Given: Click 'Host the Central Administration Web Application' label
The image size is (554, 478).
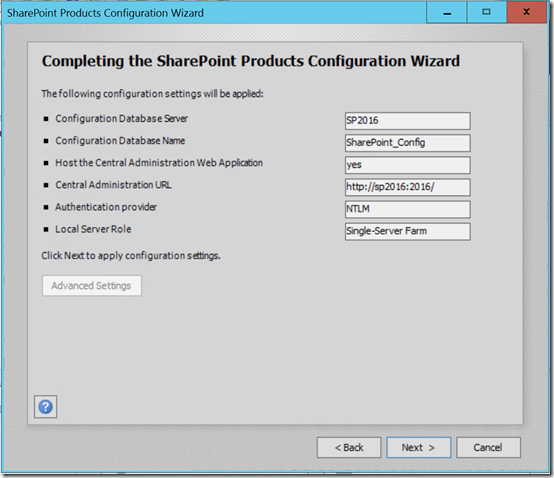Looking at the screenshot, I should pos(159,163).
